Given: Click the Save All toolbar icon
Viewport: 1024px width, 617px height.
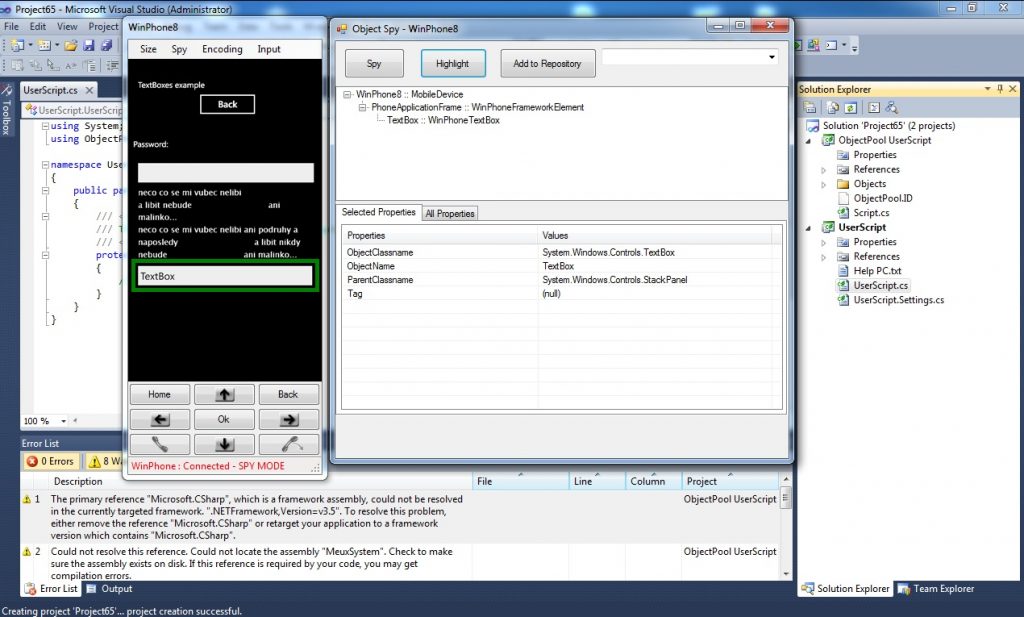Looking at the screenshot, I should tap(106, 45).
